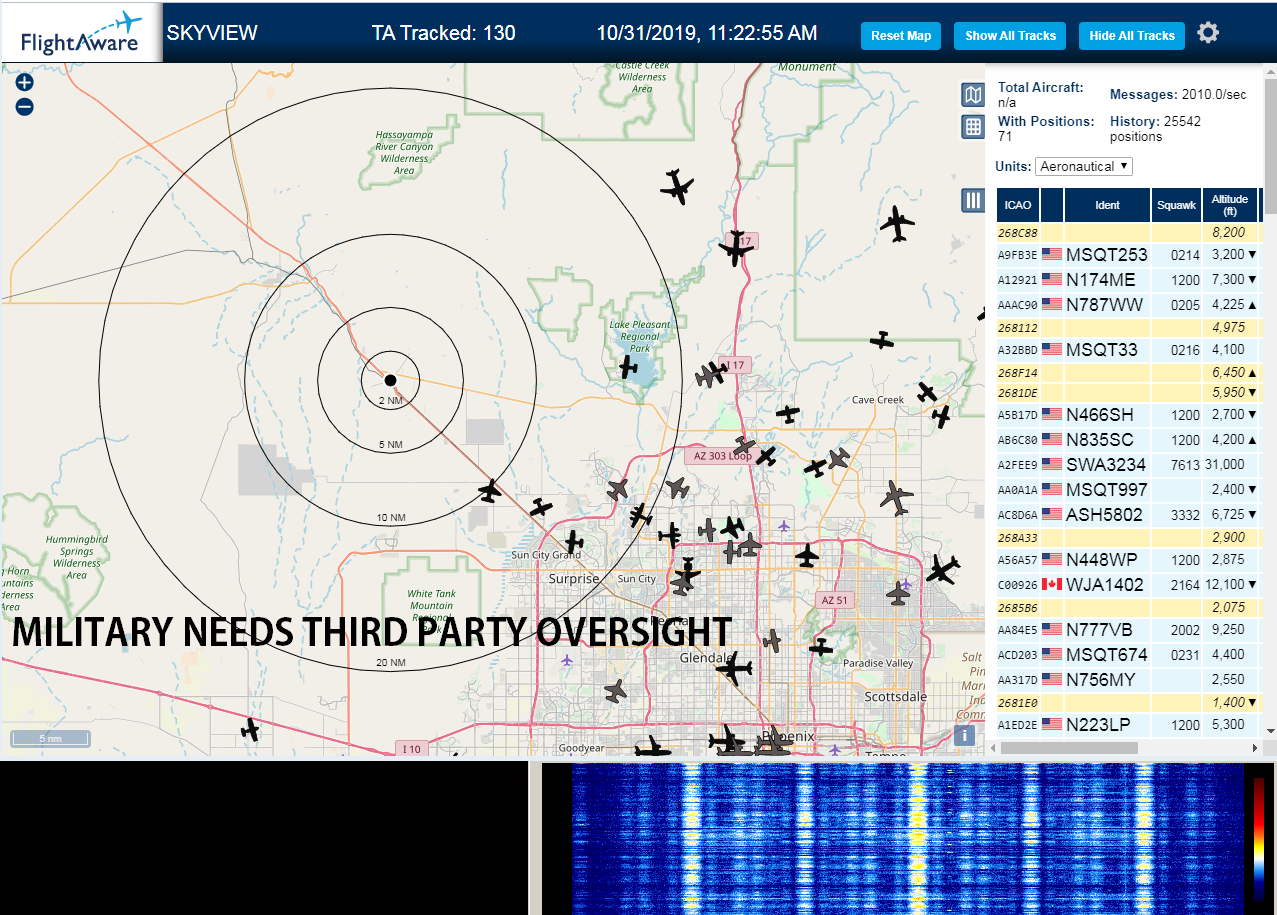Select the MSQT997 aircraft row
The height and width of the screenshot is (915, 1277).
coord(1128,489)
